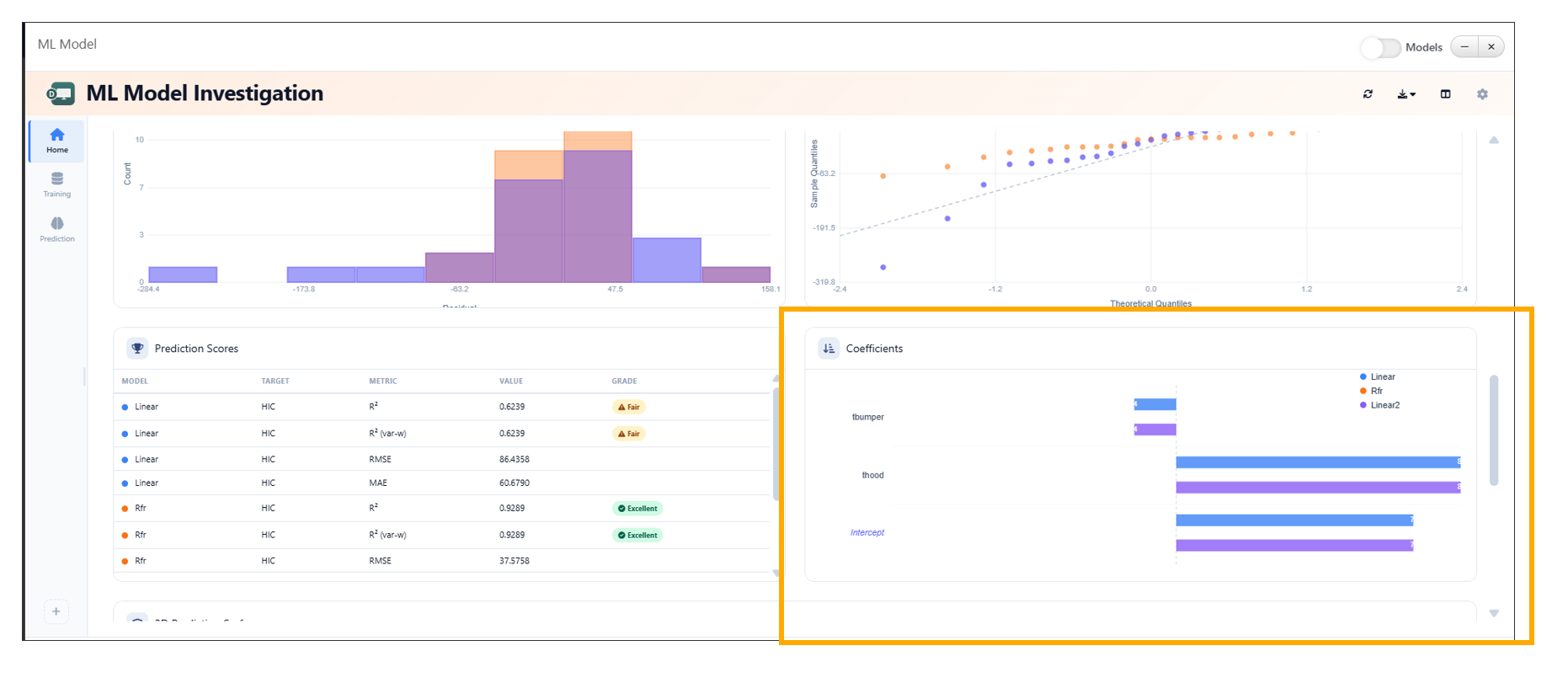Viewport: 1568px width, 699px height.
Task: Click the ML Model Investigation logo icon
Action: click(61, 93)
